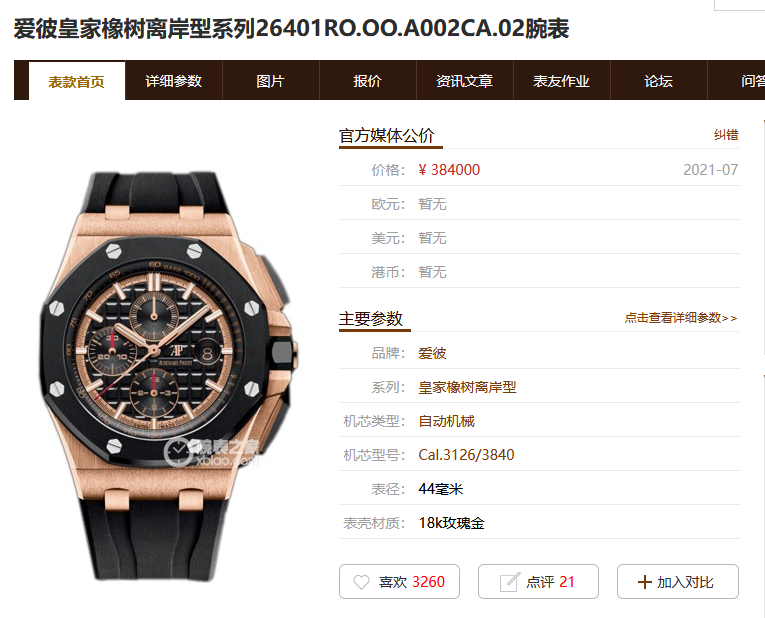Open the 皇家橡树离岸型 series link
This screenshot has height=618, width=765.
click(x=467, y=387)
